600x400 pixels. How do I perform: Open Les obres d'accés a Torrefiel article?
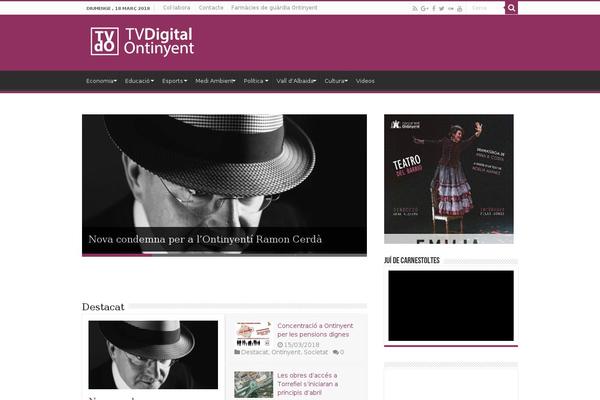(307, 384)
